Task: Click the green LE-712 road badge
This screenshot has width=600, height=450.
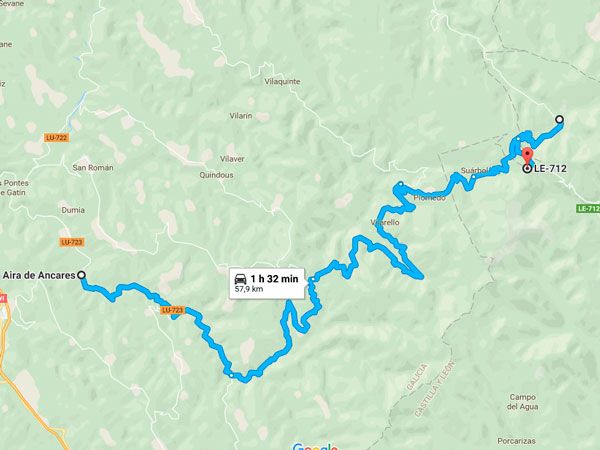Action: (x=588, y=209)
